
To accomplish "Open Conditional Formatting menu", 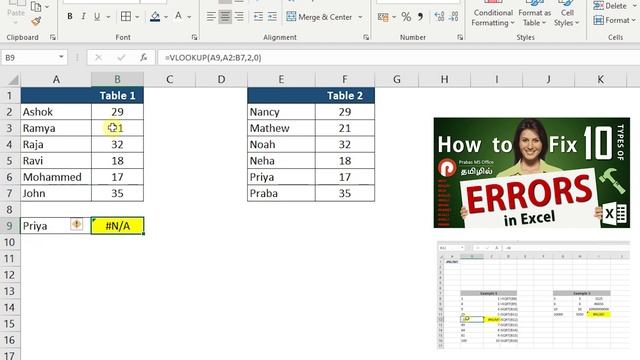I will [493, 14].
